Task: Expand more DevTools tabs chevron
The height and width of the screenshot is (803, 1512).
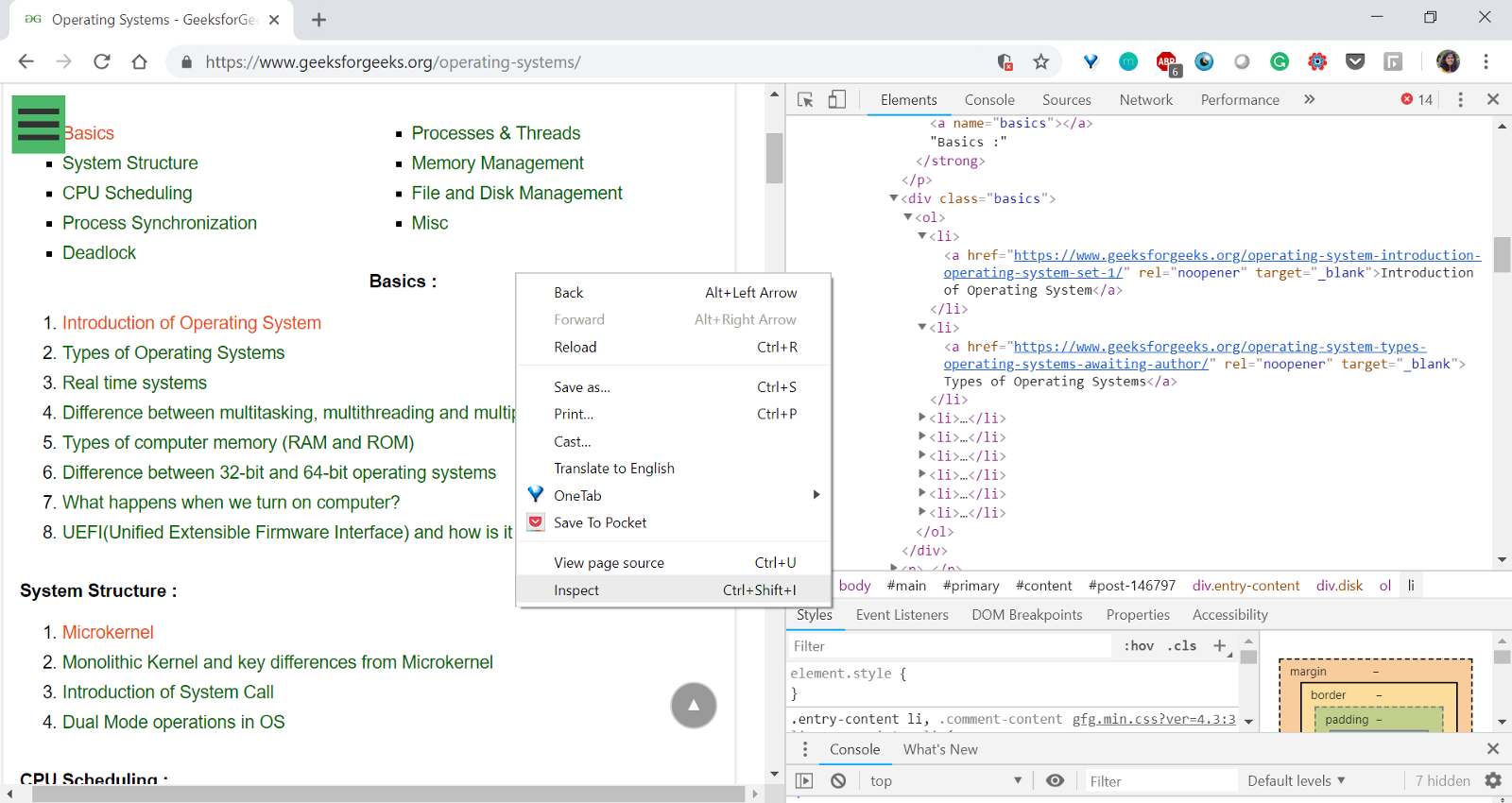Action: pyautogui.click(x=1309, y=100)
